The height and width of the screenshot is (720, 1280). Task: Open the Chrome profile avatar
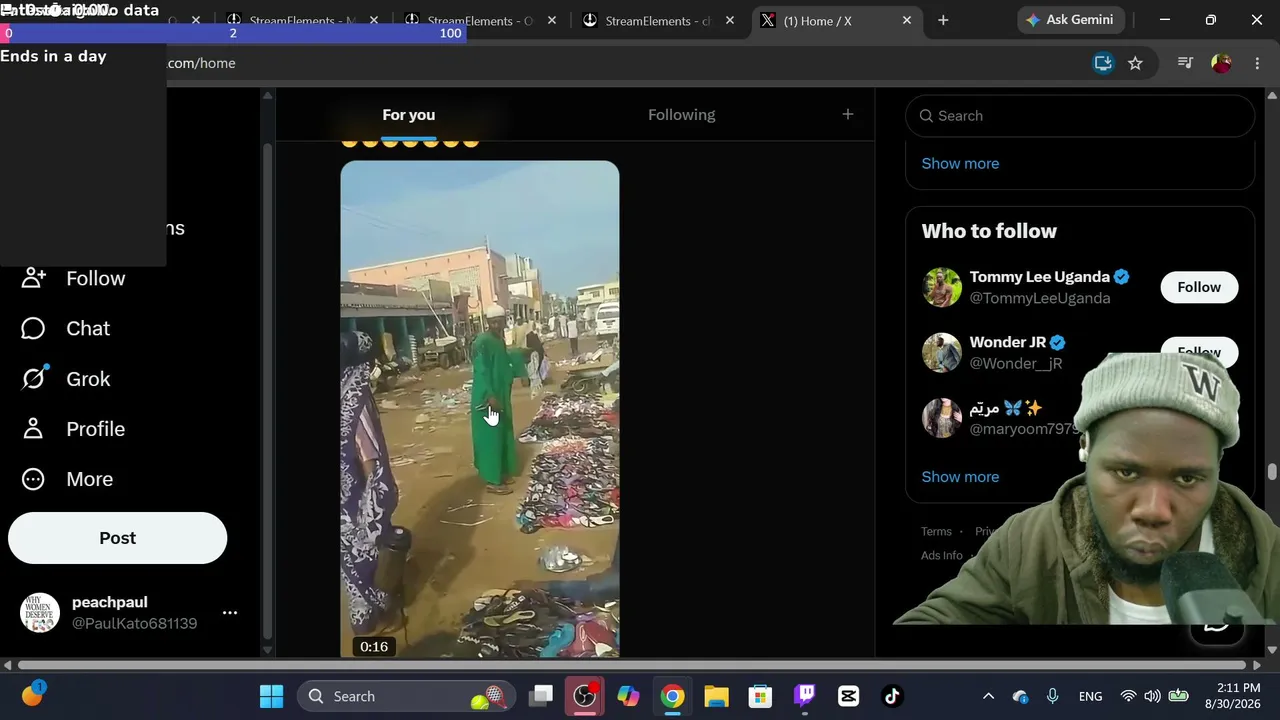tap(1221, 63)
